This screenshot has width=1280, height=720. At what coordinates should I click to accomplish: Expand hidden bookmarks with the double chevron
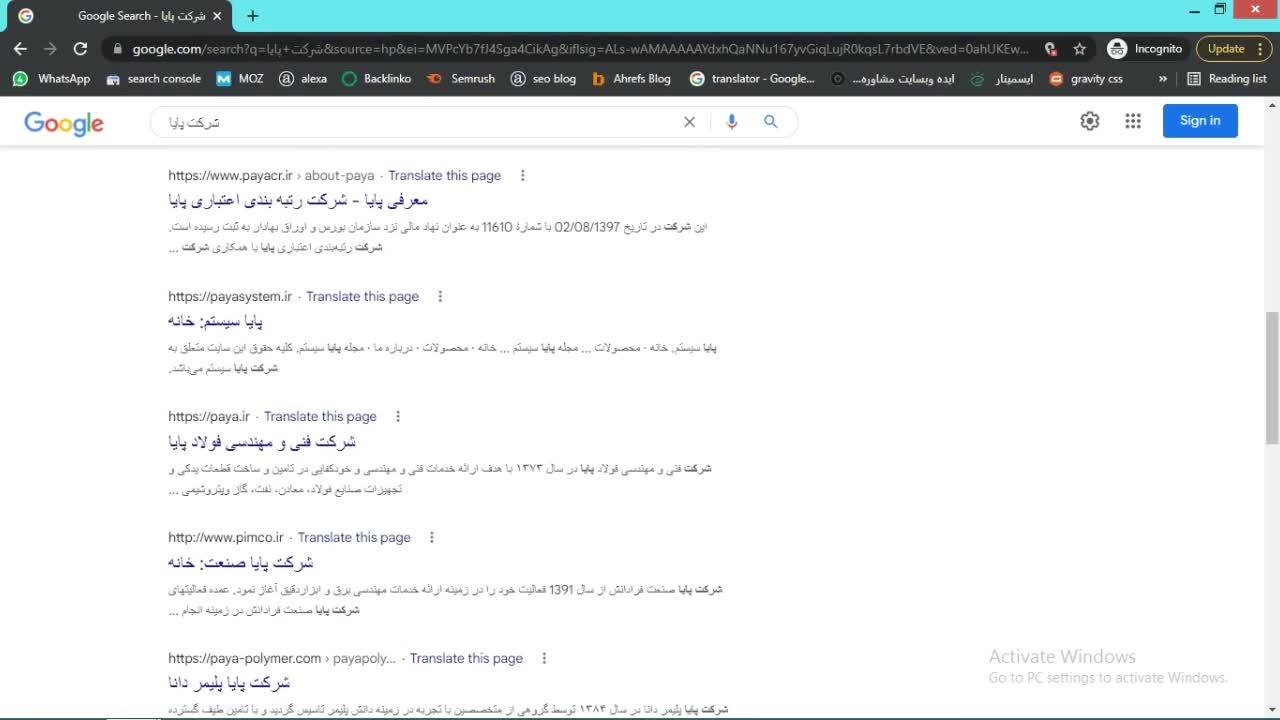pyautogui.click(x=1162, y=78)
